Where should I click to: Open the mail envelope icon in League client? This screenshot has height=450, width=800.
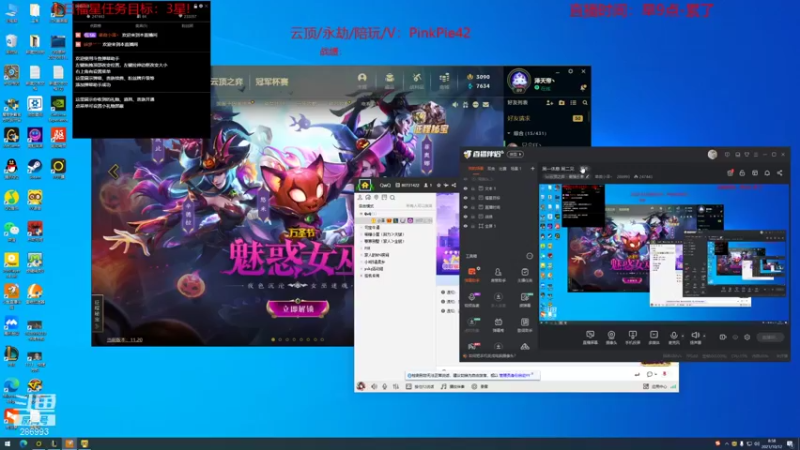[x=486, y=105]
